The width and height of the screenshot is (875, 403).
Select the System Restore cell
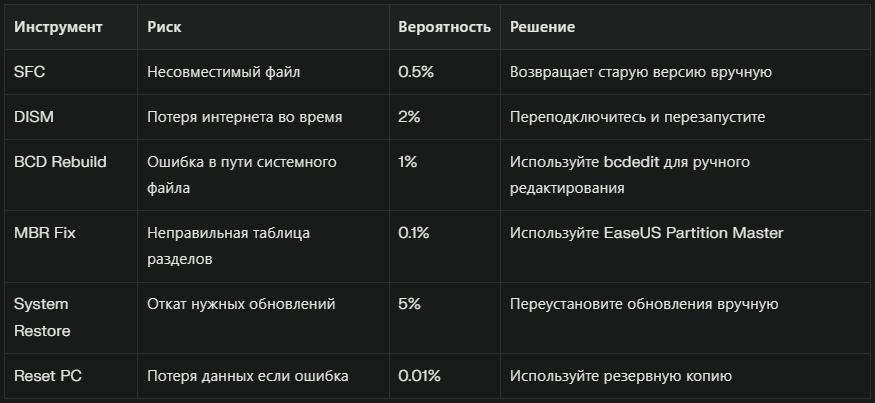[x=42, y=316]
